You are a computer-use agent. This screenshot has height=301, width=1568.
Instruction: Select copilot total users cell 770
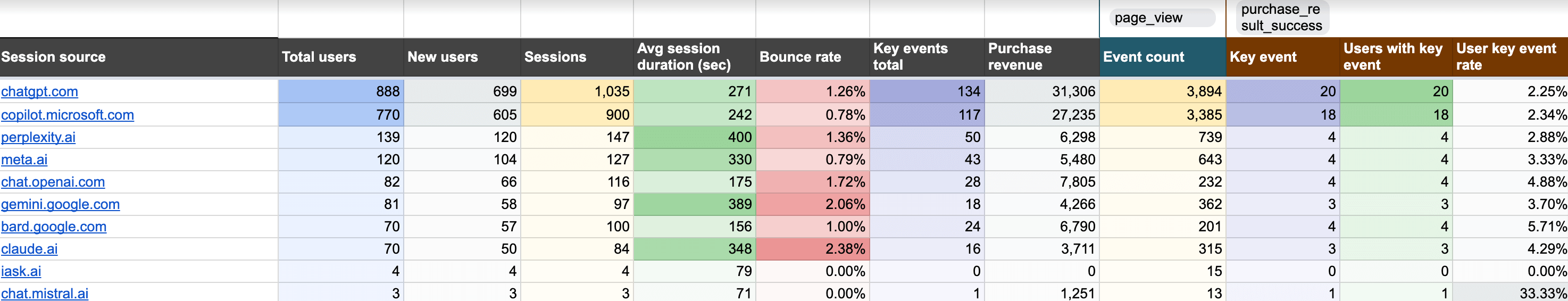click(x=341, y=115)
